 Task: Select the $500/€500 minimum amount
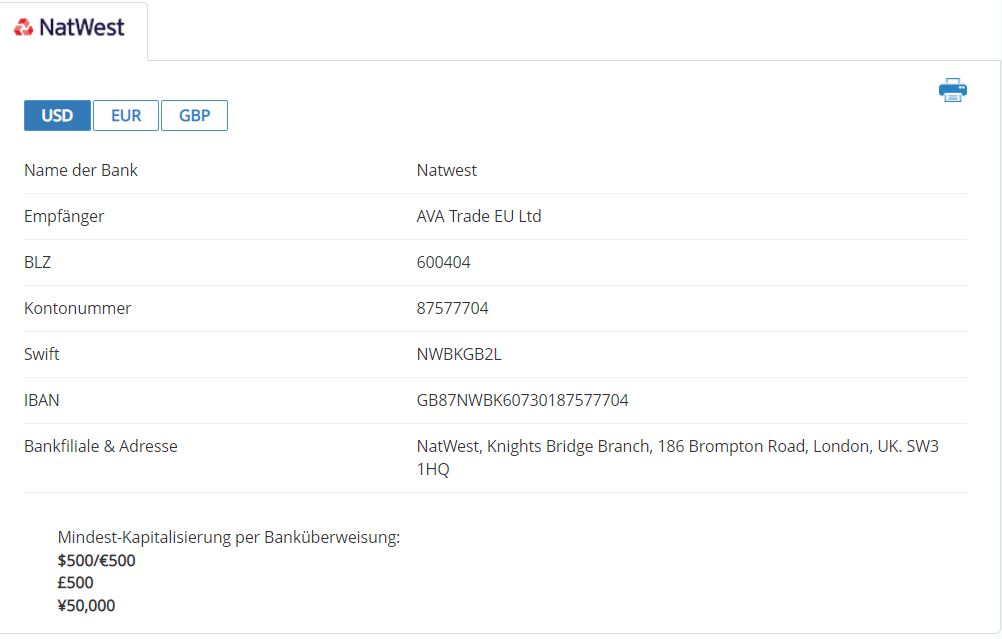pos(96,560)
